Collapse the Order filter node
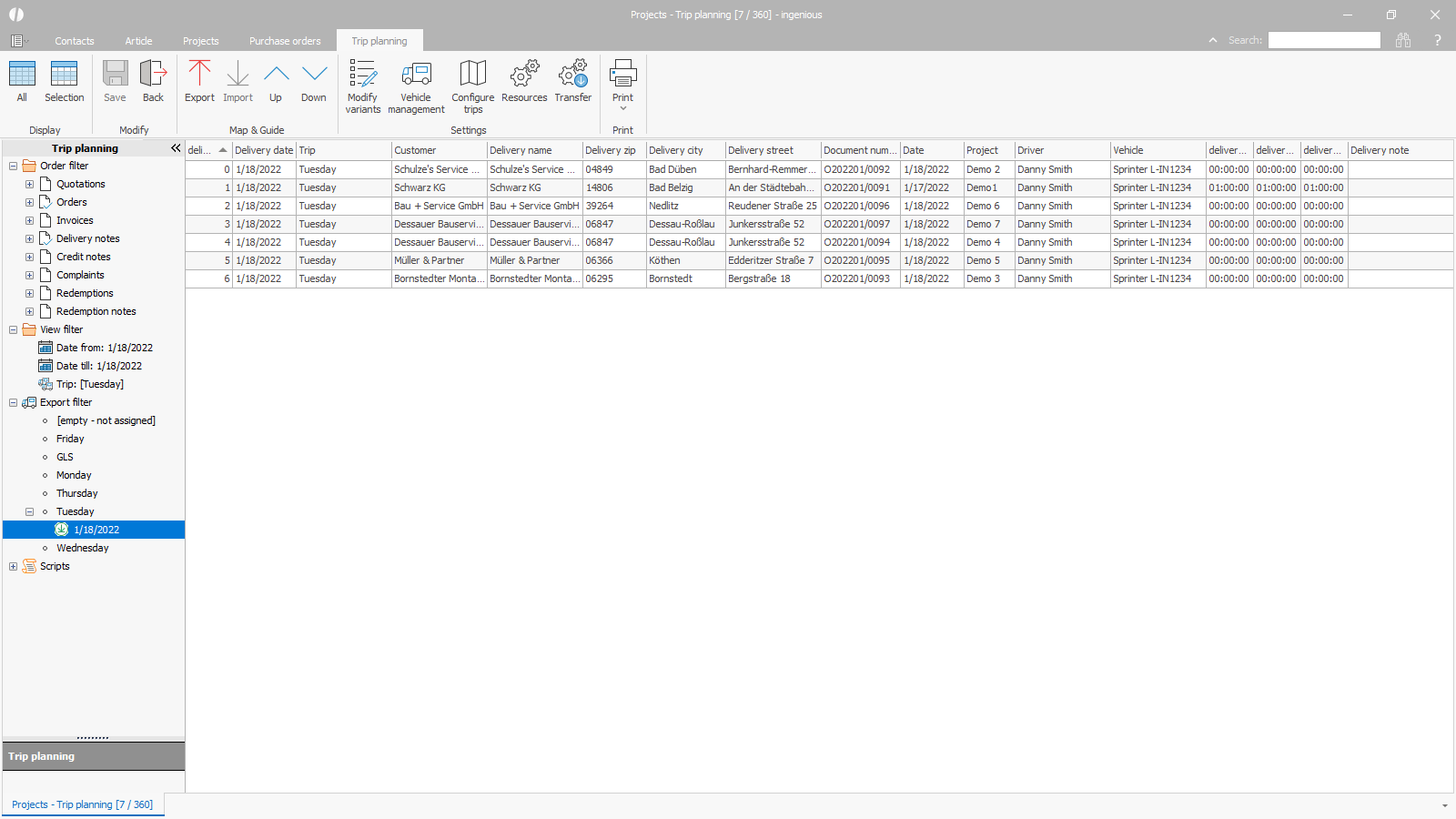The image size is (1456, 819). (x=13, y=166)
